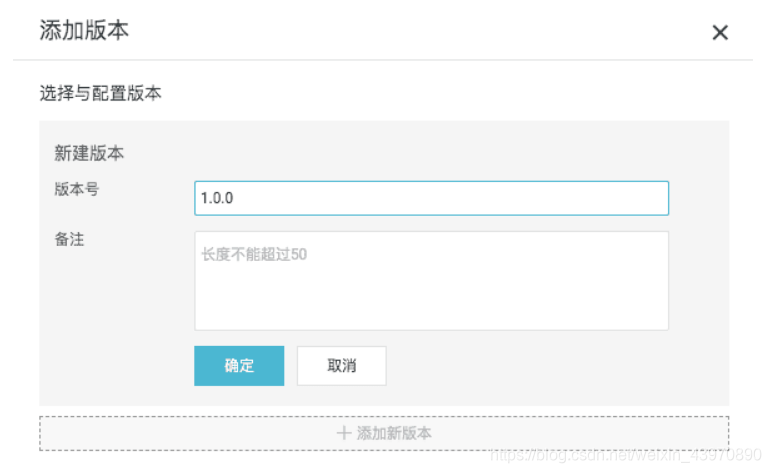The image size is (771, 473).
Task: Click the 版本号 input field containing 1.0.0
Action: [431, 198]
